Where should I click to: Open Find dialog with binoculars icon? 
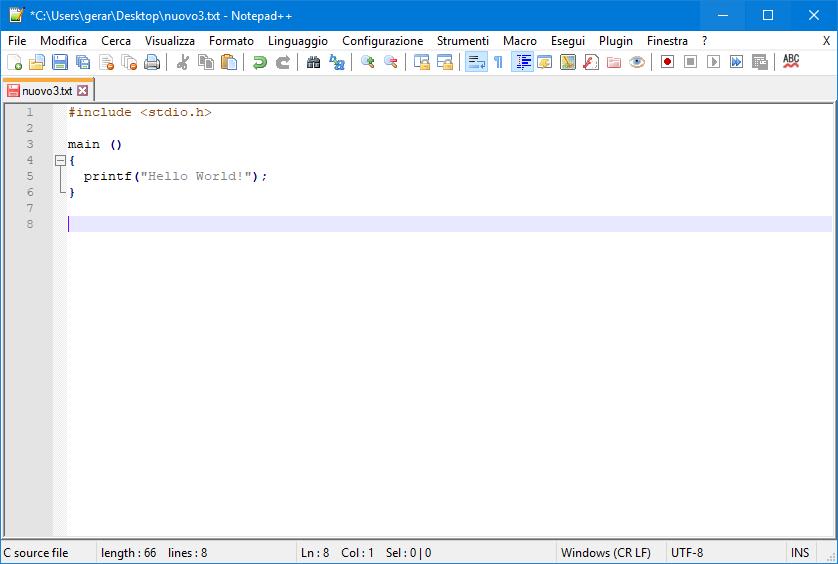click(x=314, y=63)
